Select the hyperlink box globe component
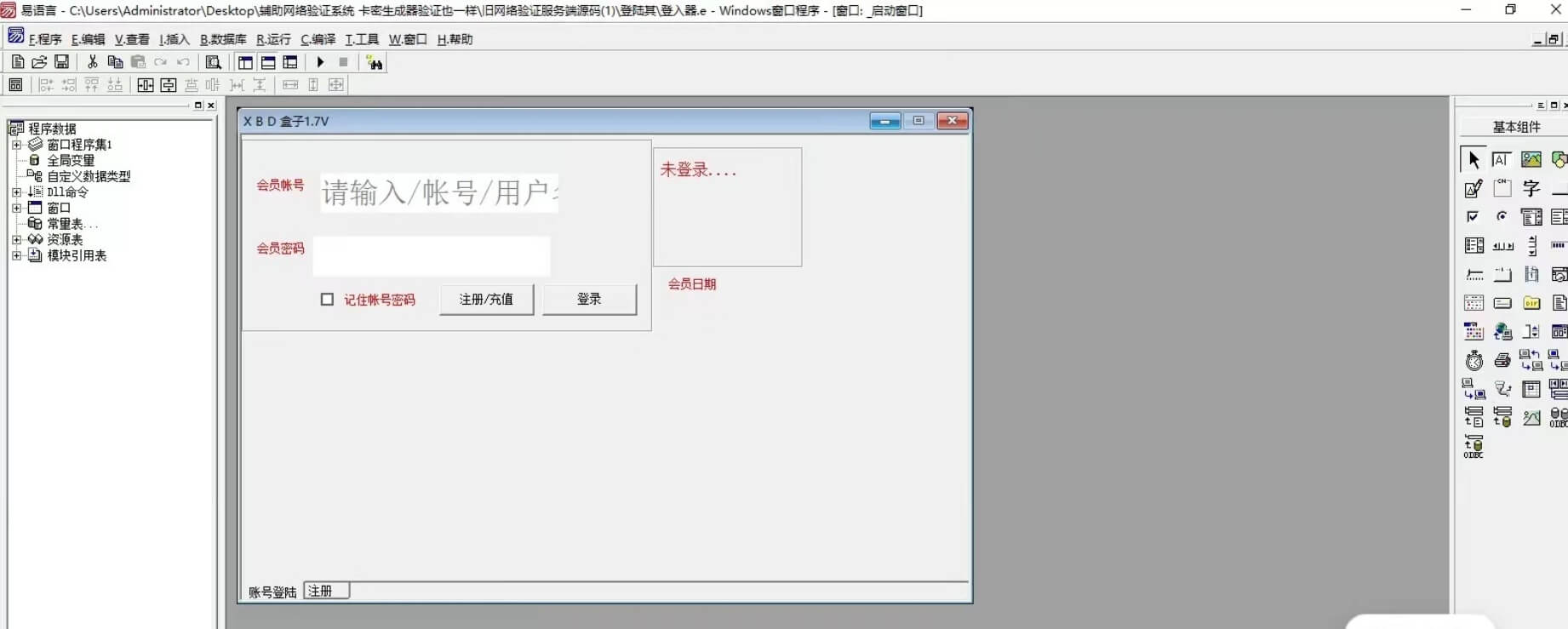Image resolution: width=1568 pixels, height=629 pixels. coord(1502,332)
